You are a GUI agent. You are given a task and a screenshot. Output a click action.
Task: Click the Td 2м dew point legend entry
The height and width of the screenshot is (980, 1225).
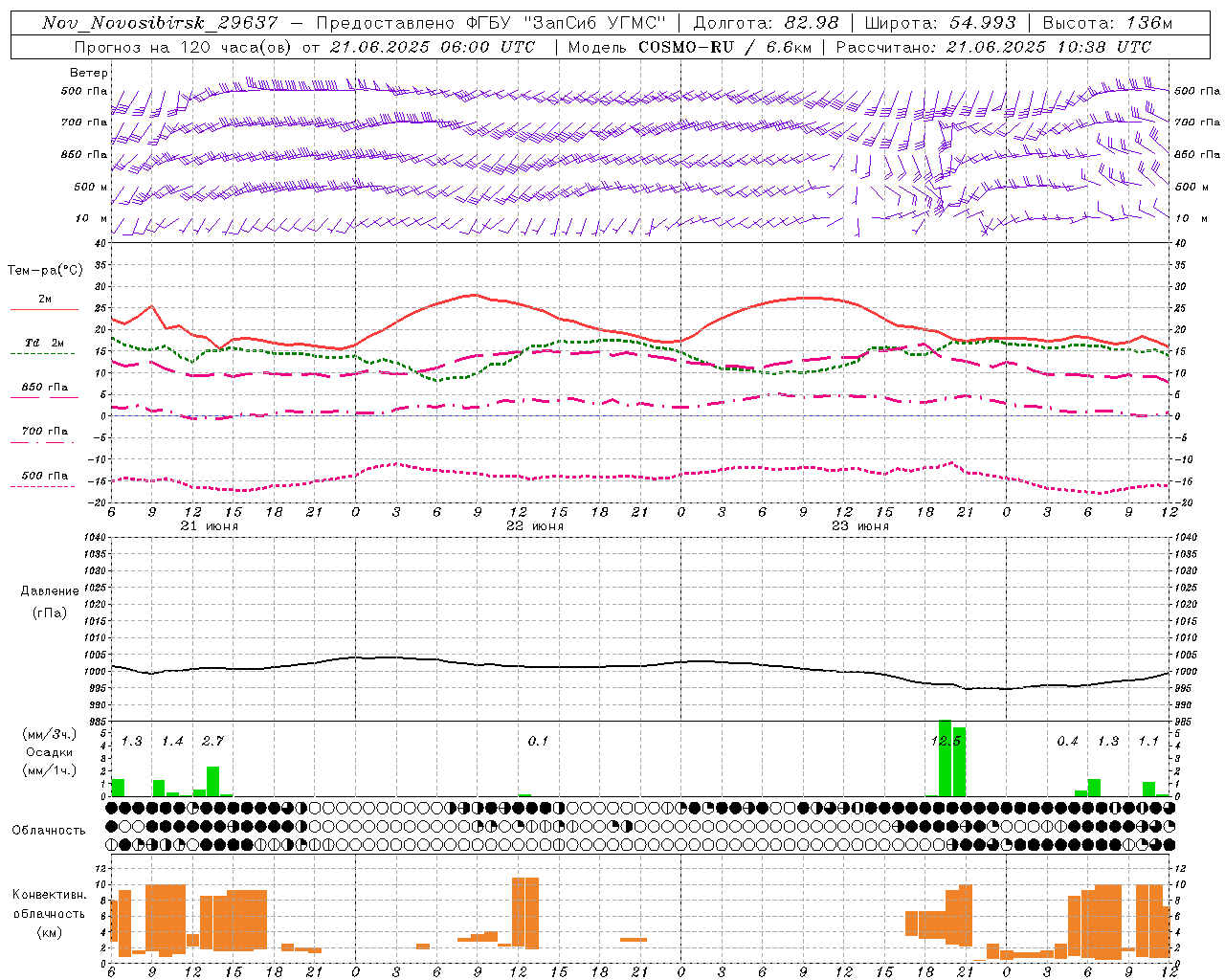(x=44, y=343)
